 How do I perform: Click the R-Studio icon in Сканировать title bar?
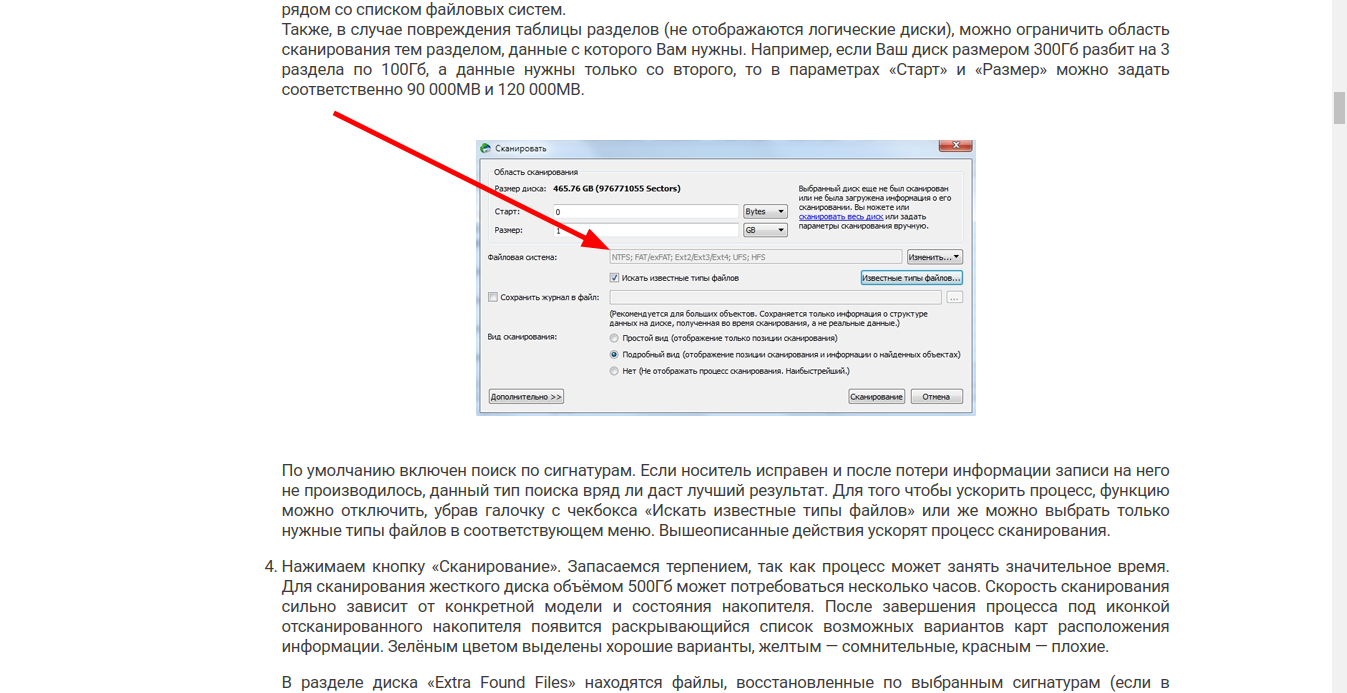[486, 148]
